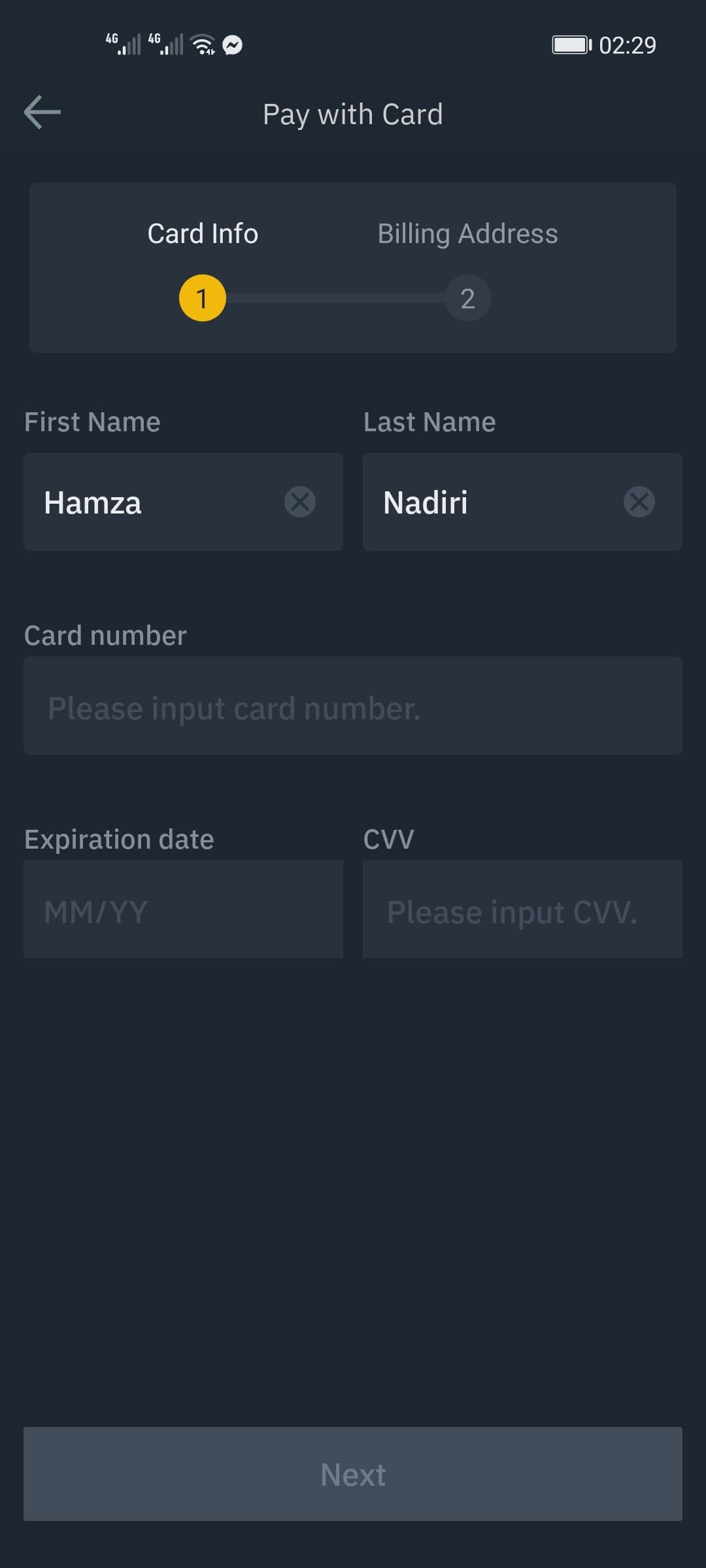
Task: Tap the 02:29 clock in status bar
Action: coord(628,45)
